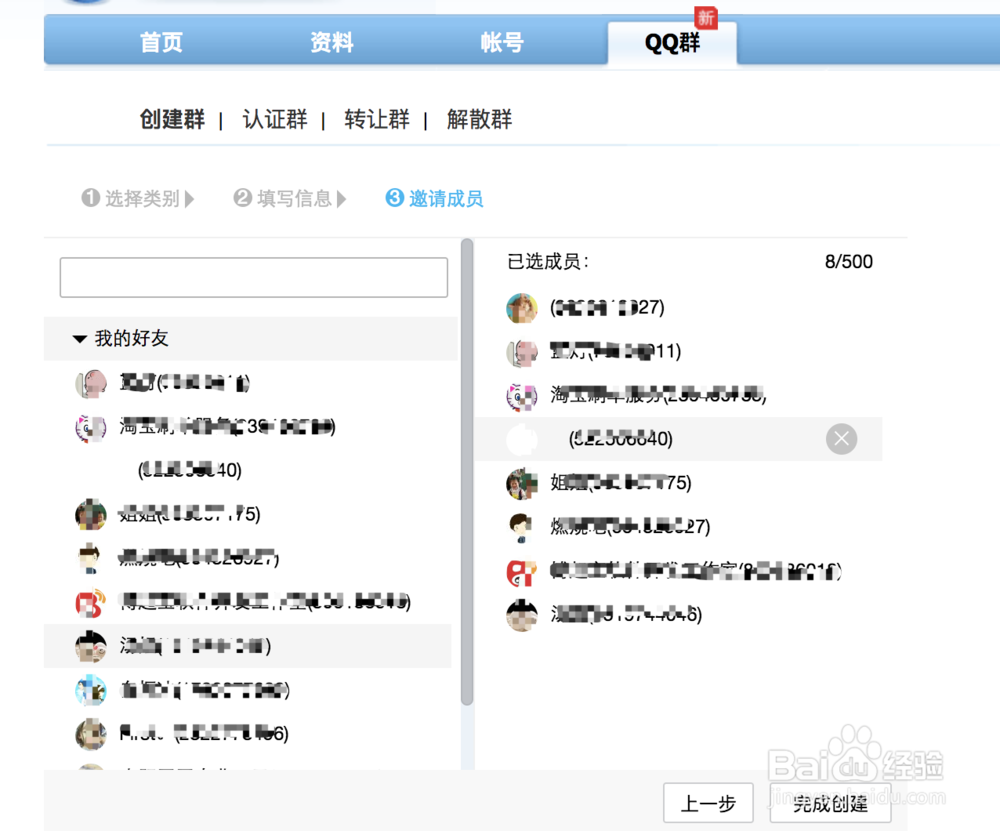
Task: Open the 认证群 section
Action: [275, 119]
